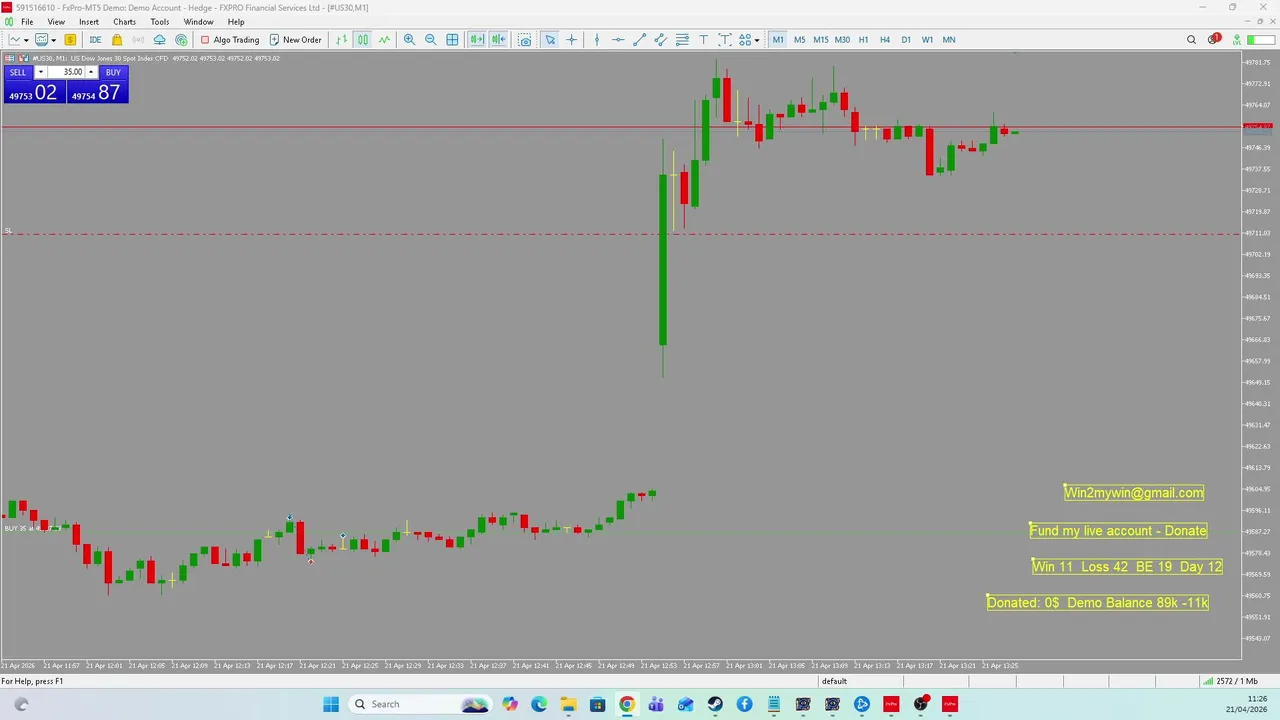Select the equidistant channel tool

(661, 40)
